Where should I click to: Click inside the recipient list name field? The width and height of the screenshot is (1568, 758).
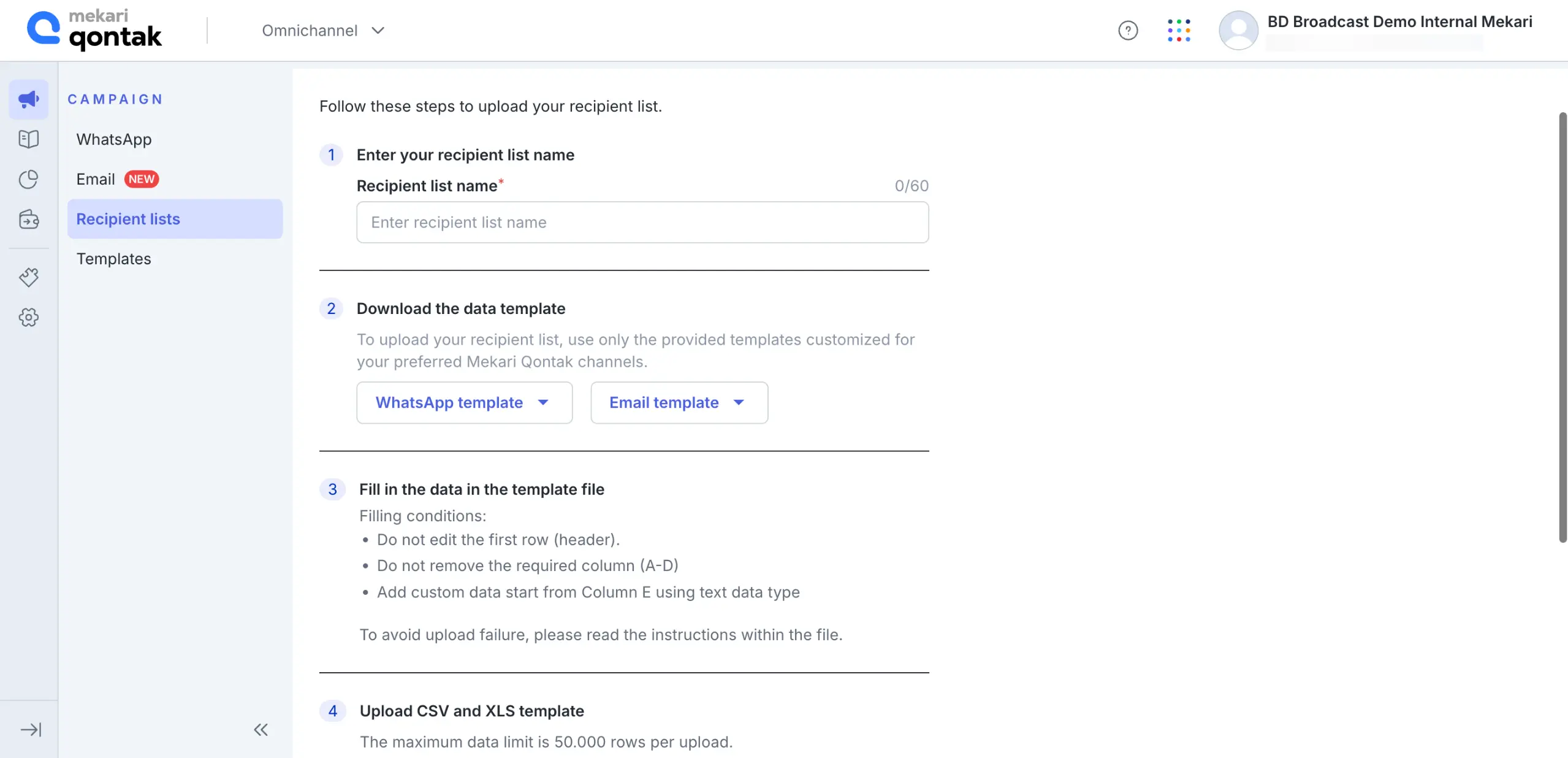(x=641, y=222)
